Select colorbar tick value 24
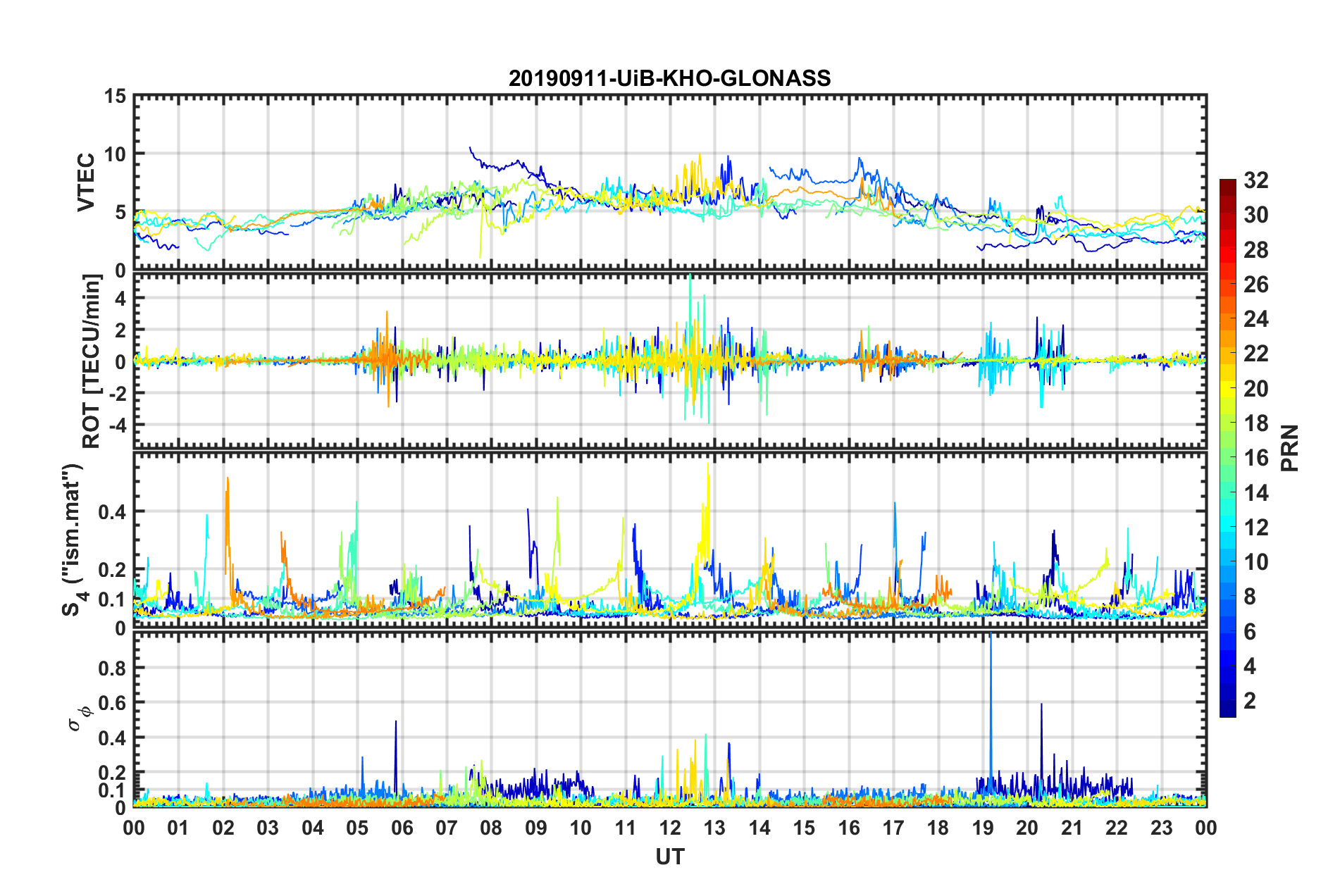The width and height of the screenshot is (1340, 896). pos(1255,319)
